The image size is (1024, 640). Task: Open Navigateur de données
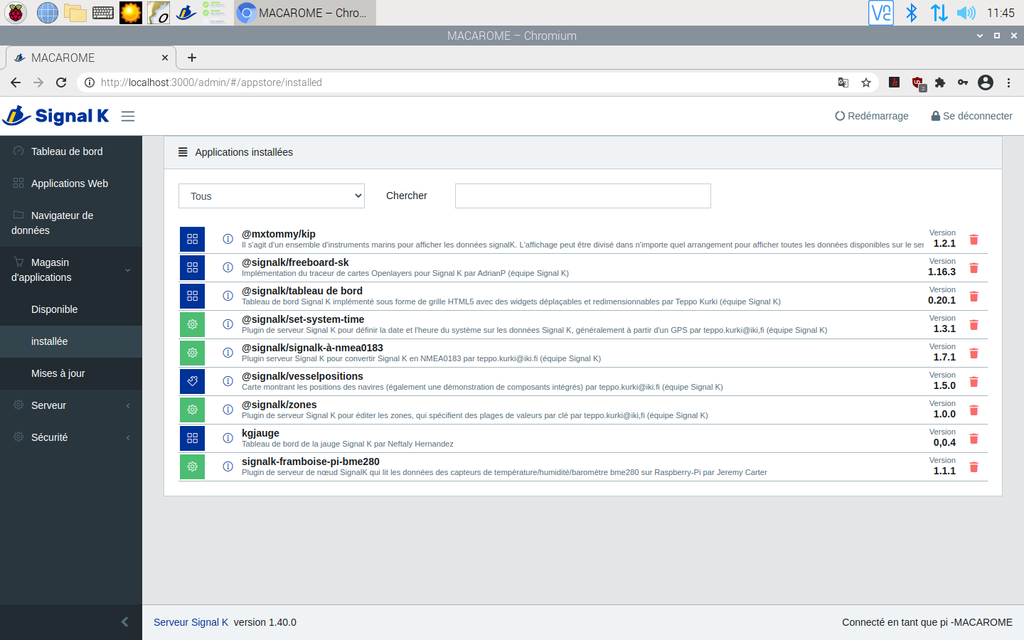(52, 223)
